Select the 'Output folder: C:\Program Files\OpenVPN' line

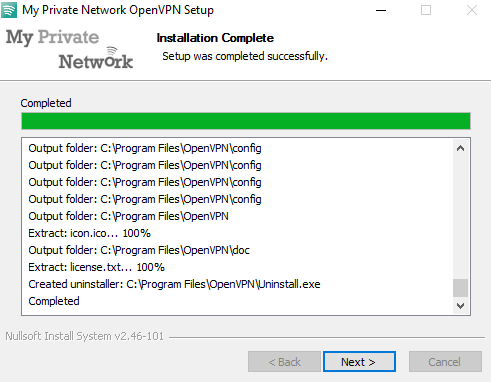coord(128,216)
